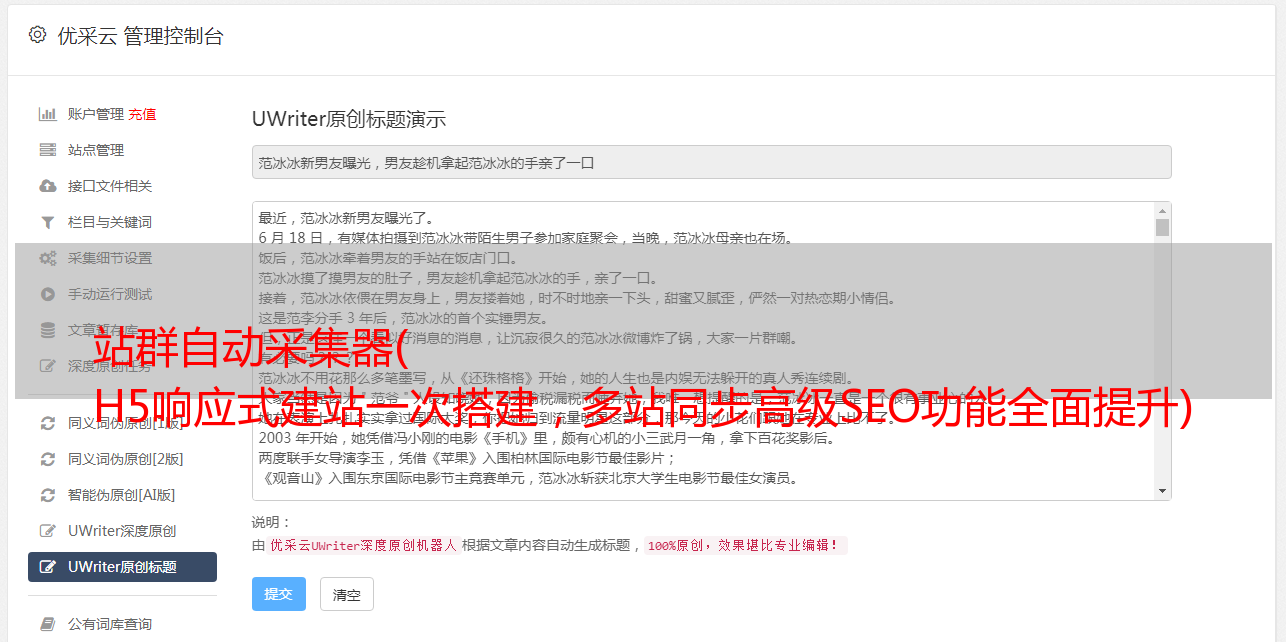The image size is (1286, 642).
Task: Click the 100%原创，效果堪比专业编辑！ text
Action: pyautogui.click(x=746, y=546)
